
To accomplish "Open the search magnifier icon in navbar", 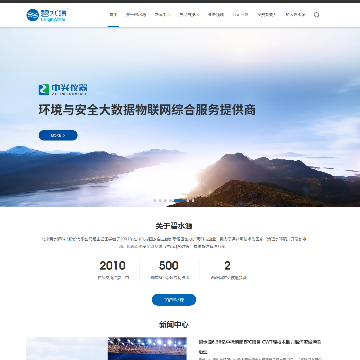I will (316, 15).
